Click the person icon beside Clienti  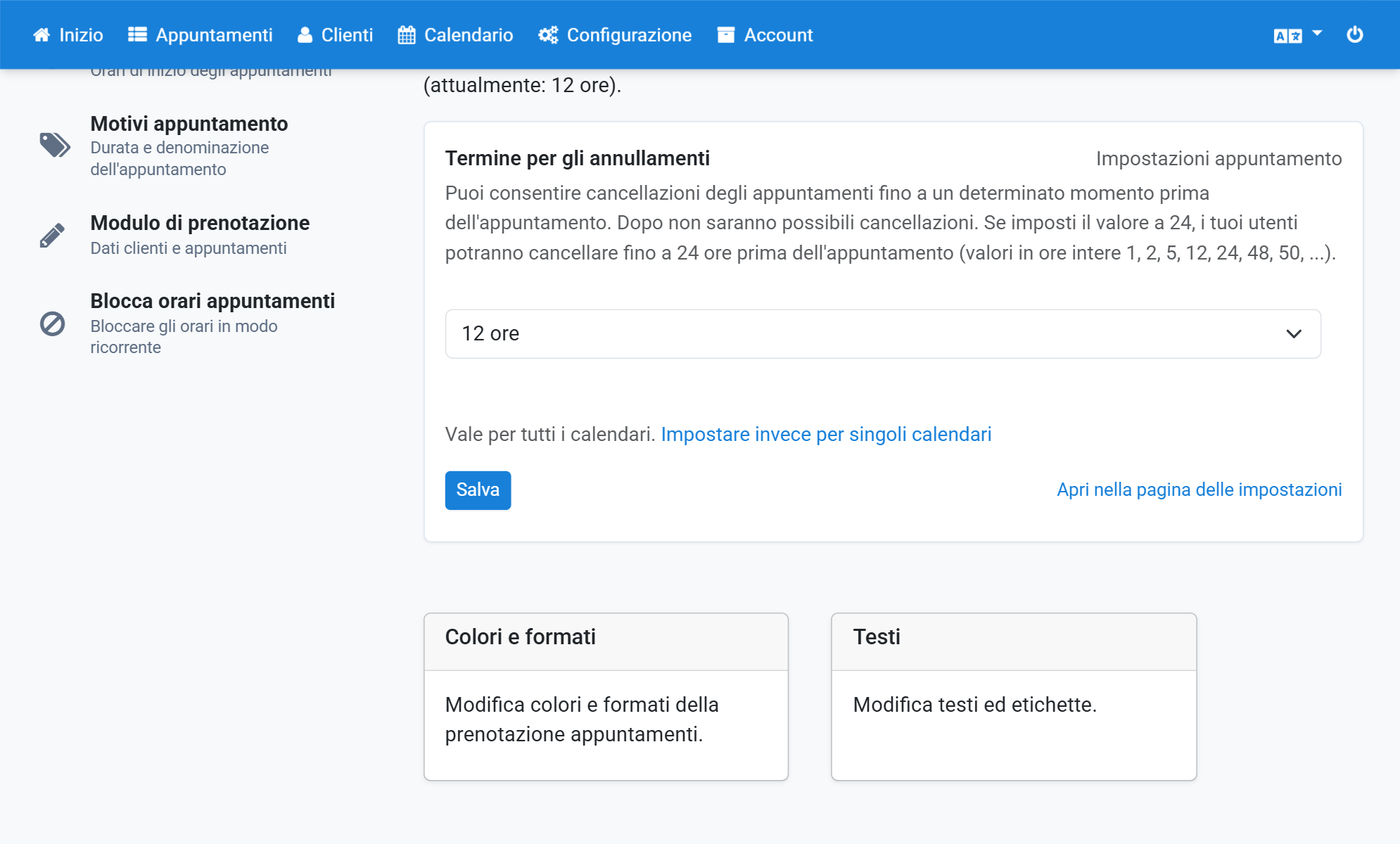click(x=305, y=35)
